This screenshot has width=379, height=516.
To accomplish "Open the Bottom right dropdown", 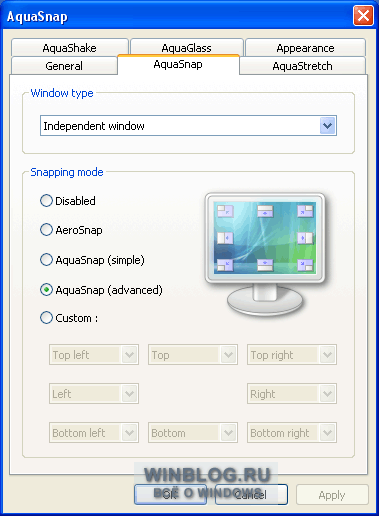I will pos(292,433).
